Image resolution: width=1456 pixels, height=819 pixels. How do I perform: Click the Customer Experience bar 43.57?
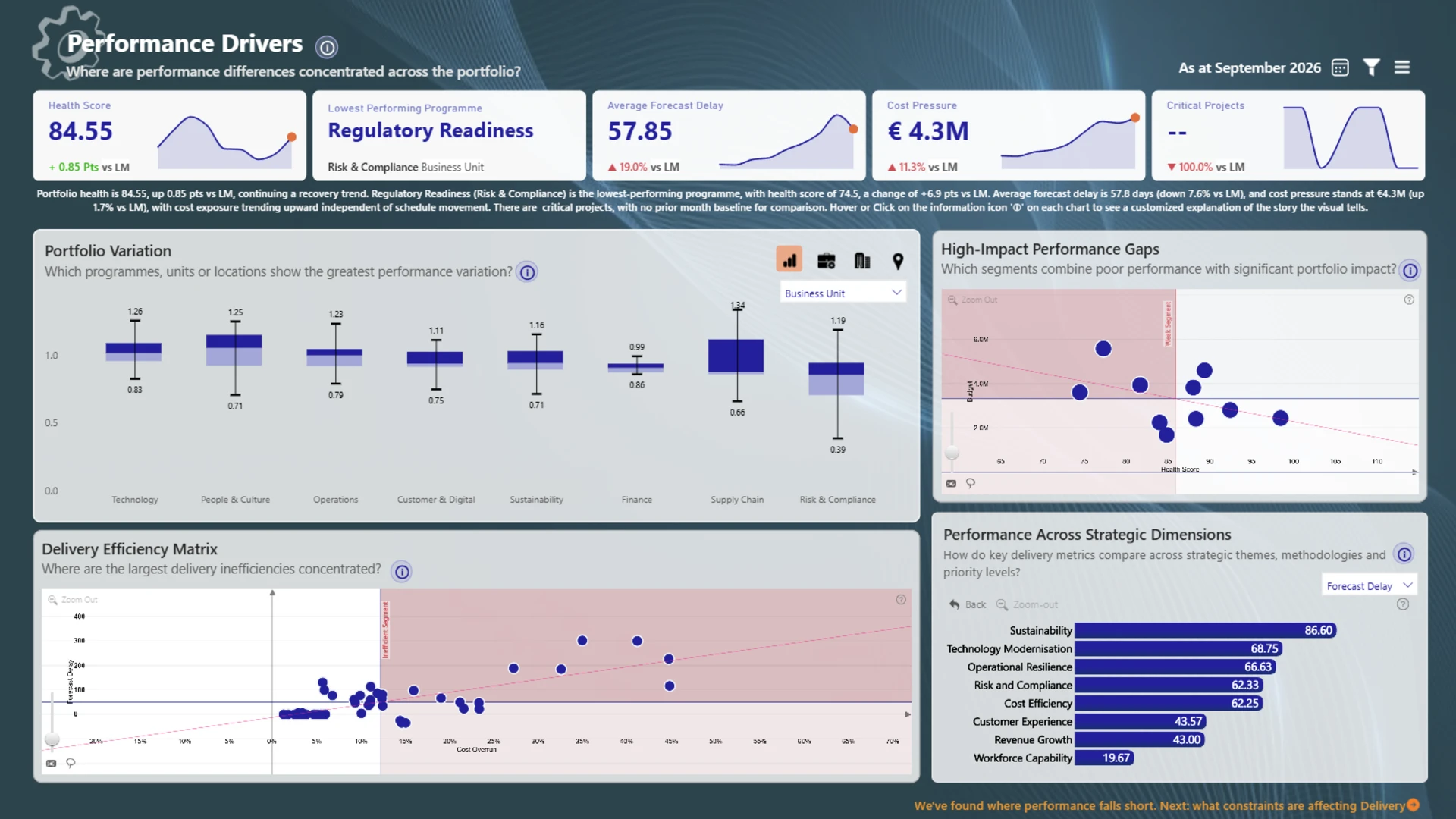point(1140,721)
